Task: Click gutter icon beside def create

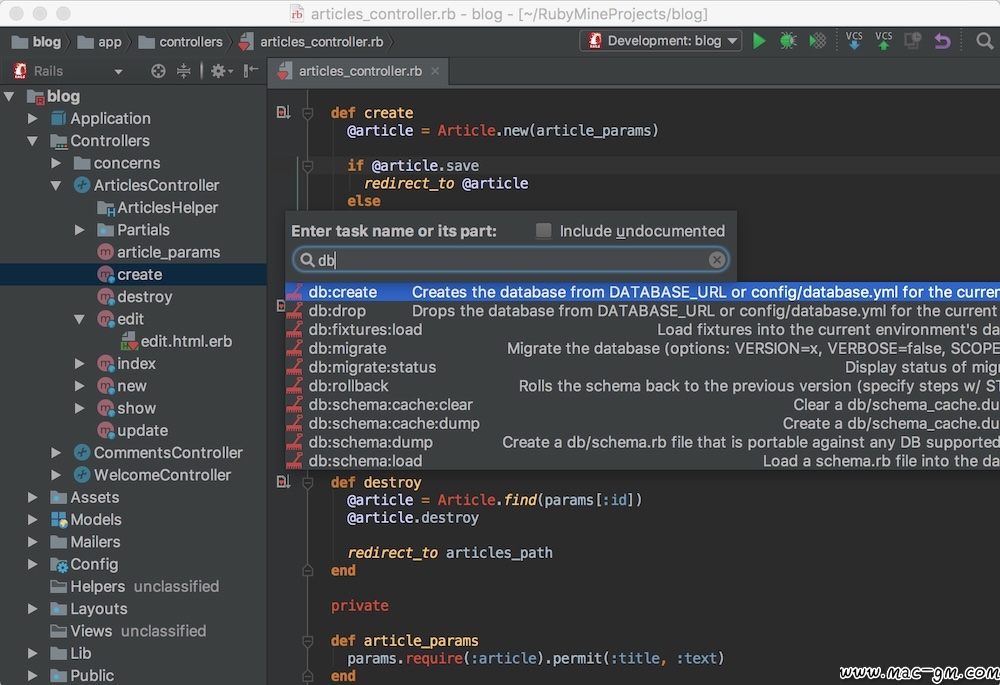Action: 283,113
